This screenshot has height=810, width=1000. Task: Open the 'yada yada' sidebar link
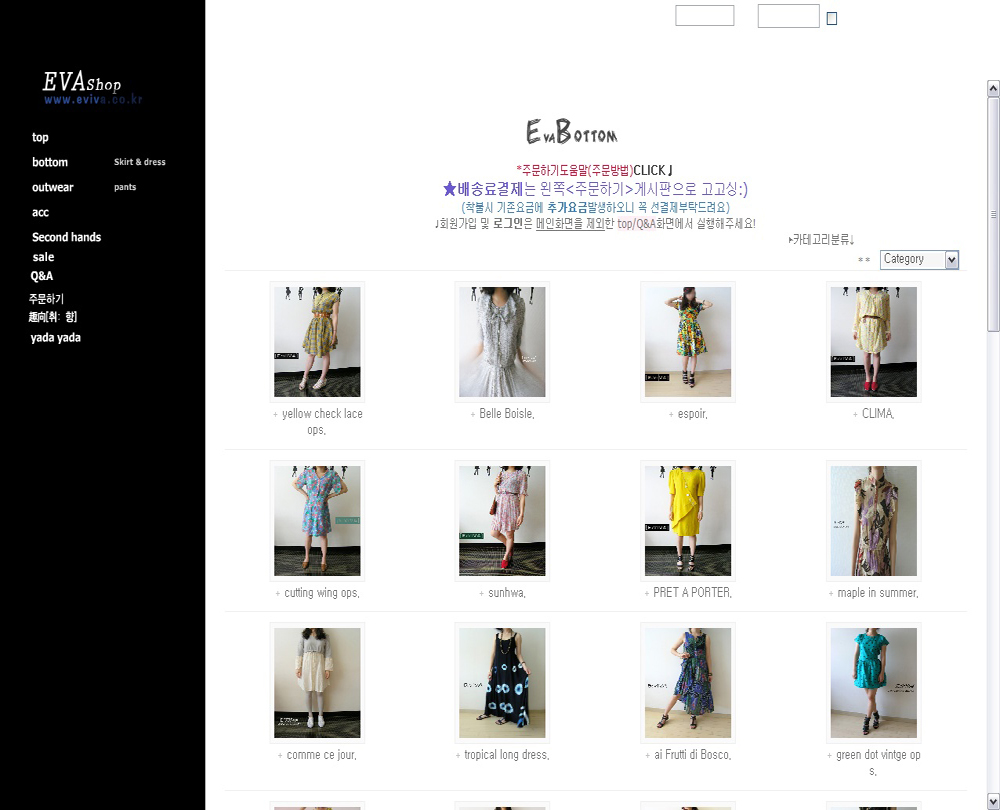click(55, 338)
